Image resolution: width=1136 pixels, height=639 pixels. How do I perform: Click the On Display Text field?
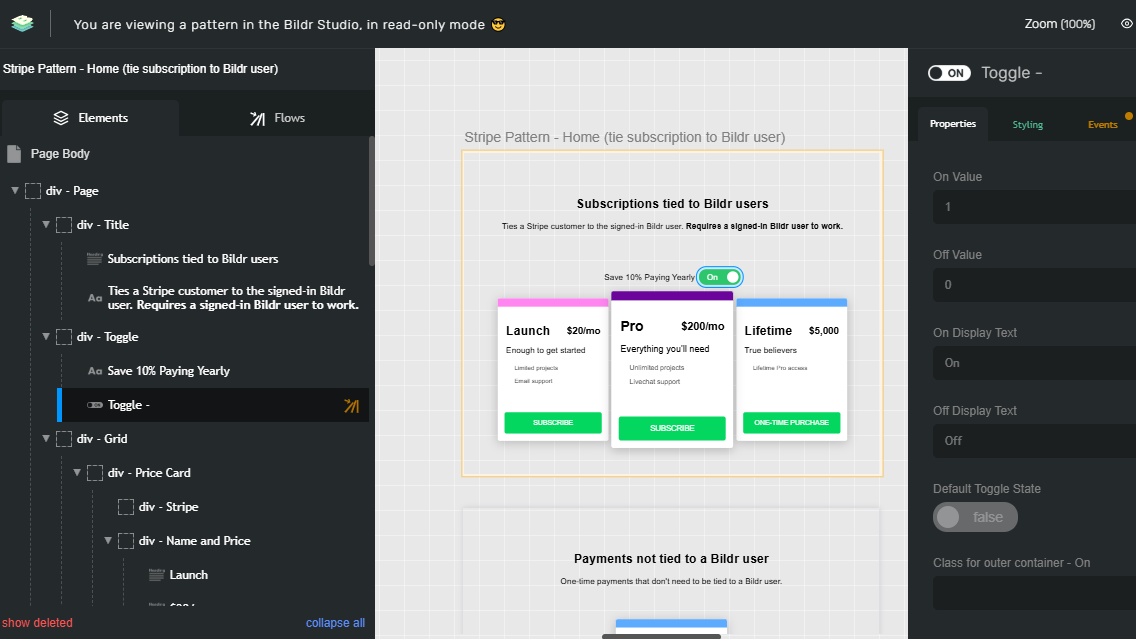(1035, 363)
